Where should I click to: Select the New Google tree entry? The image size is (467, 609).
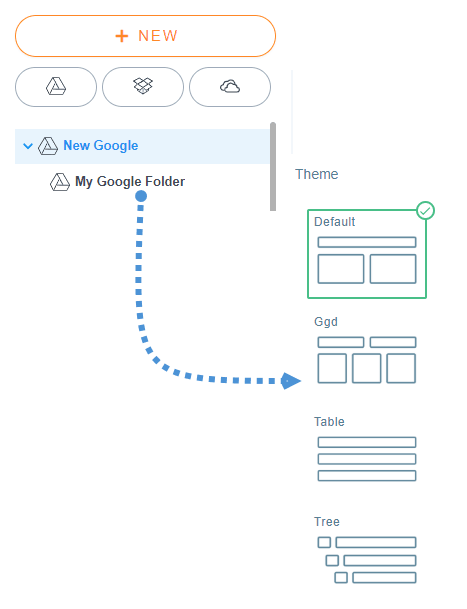pyautogui.click(x=142, y=146)
